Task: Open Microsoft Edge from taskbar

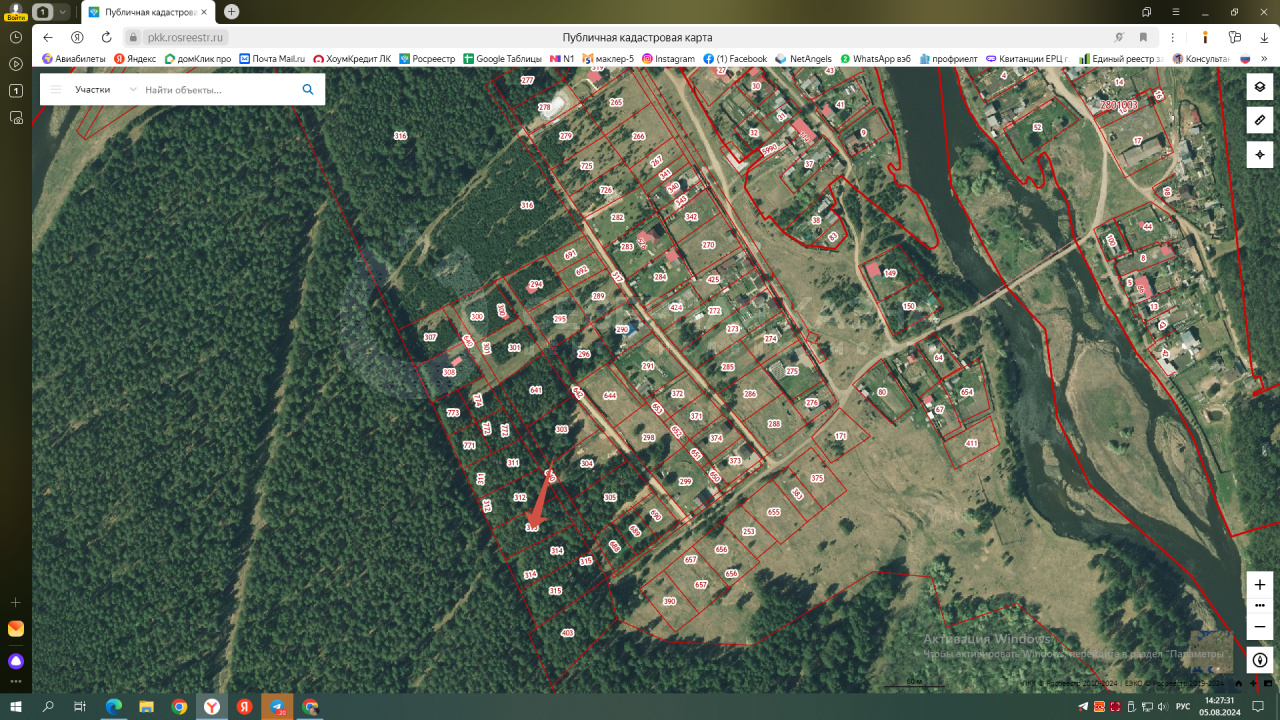Action: (114, 706)
